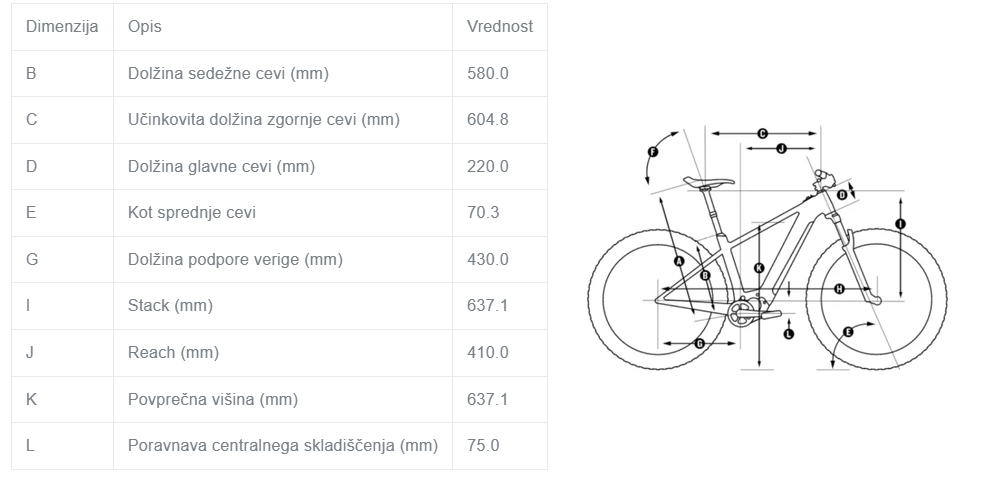Click the E angle marker on front wheel
The height and width of the screenshot is (491, 982).
pyautogui.click(x=848, y=332)
